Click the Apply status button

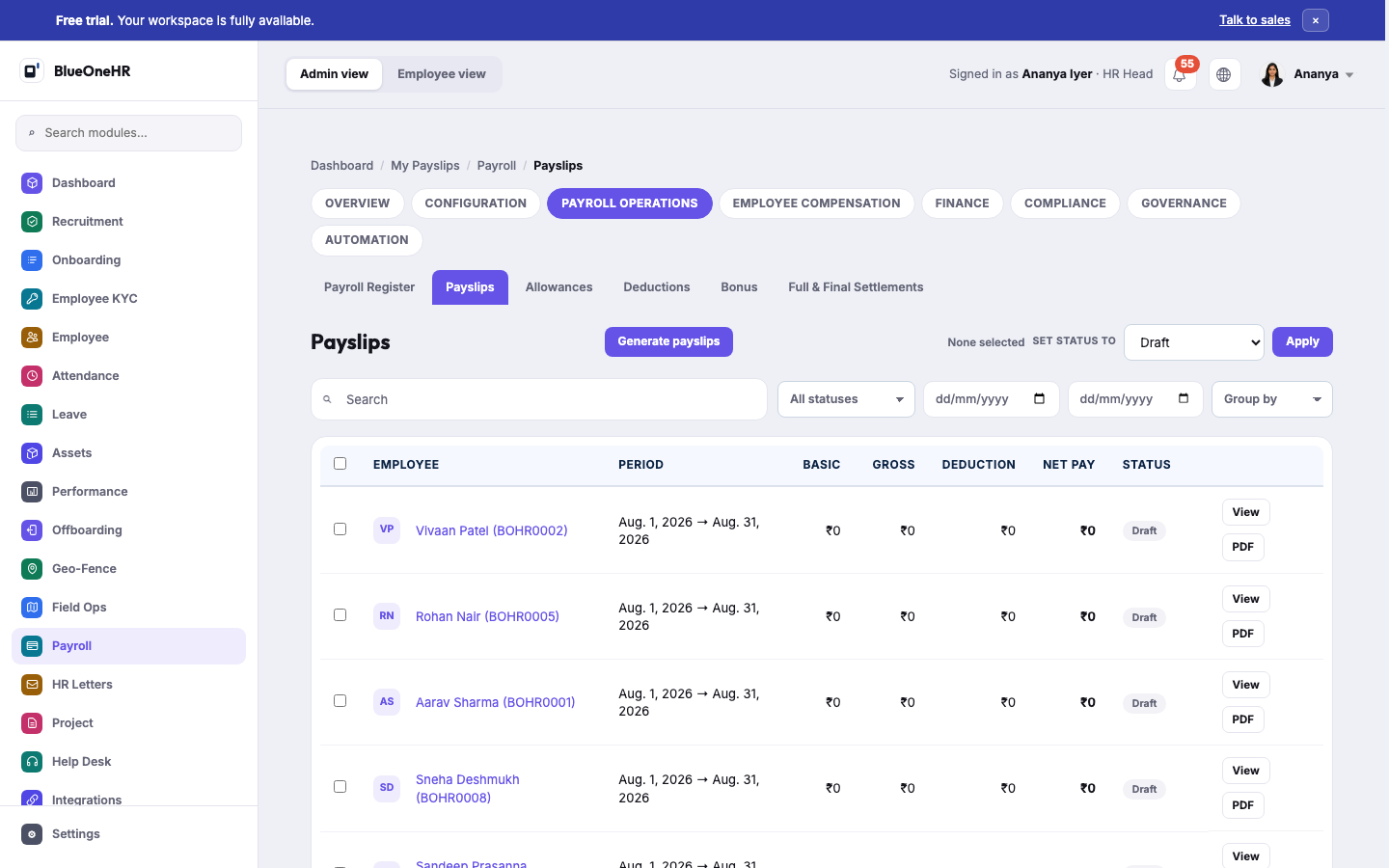point(1302,341)
